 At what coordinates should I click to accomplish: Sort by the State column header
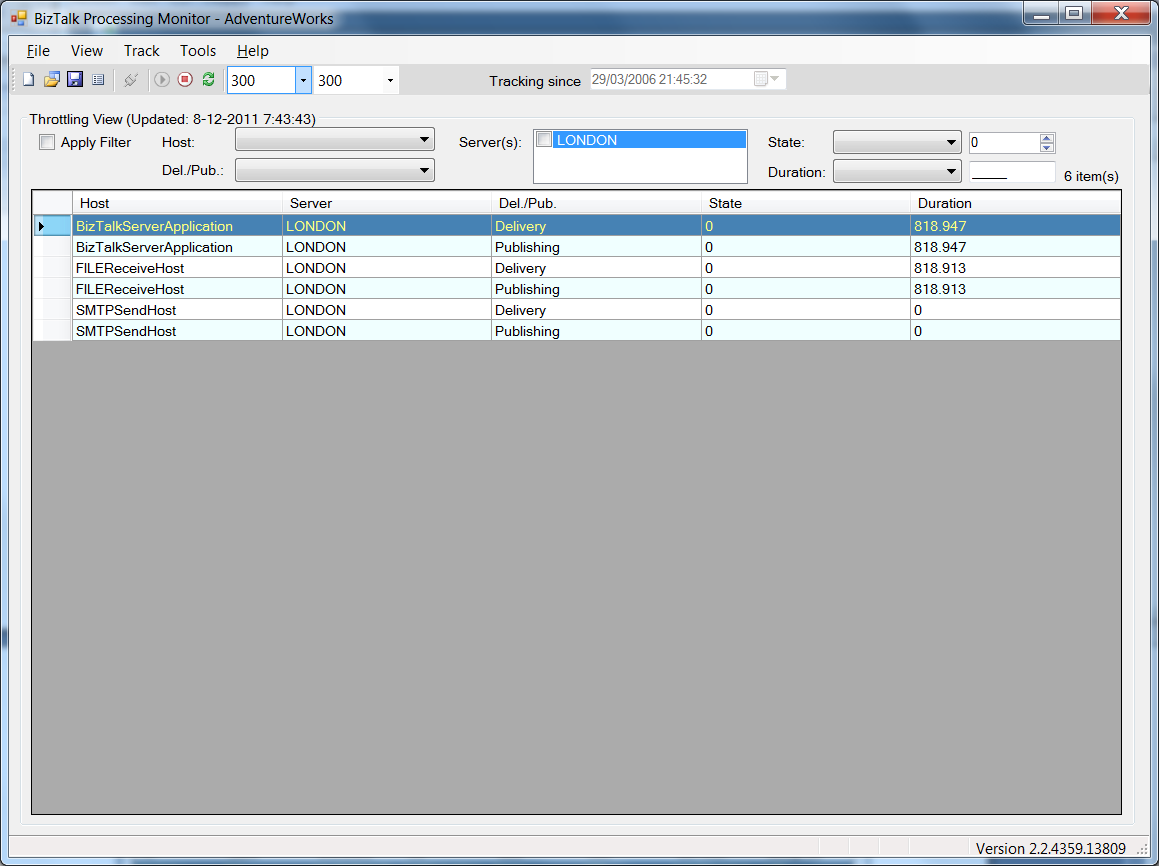point(806,203)
